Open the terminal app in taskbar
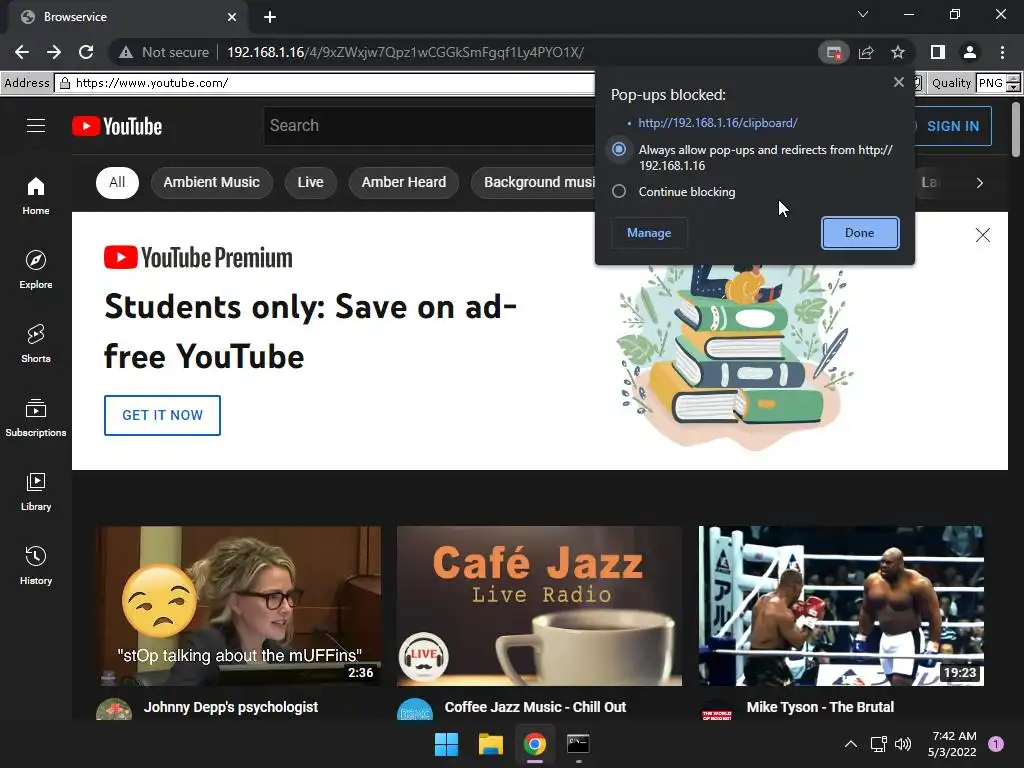Screen dimensions: 1024x768 [x=578, y=744]
